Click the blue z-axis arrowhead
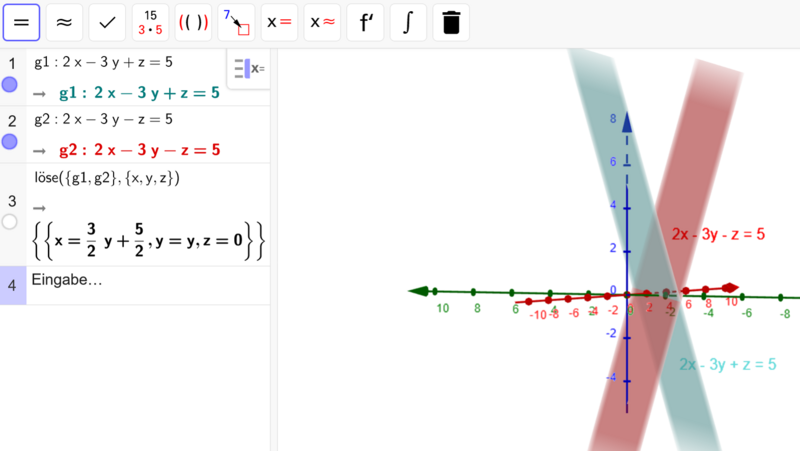Viewport: 800px width, 451px height. [x=627, y=122]
